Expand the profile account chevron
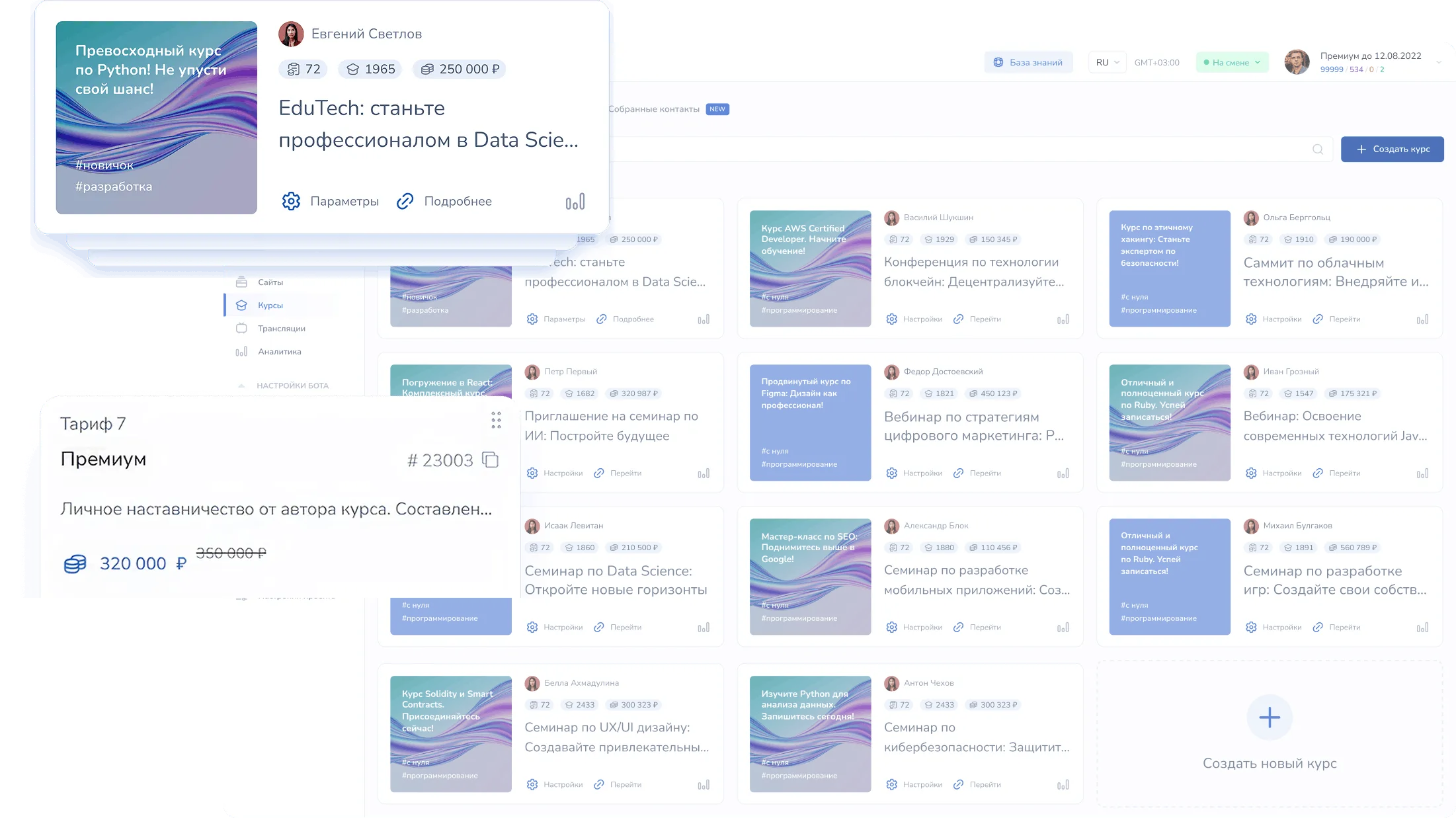Viewport: 1456px width, 818px height. [x=1439, y=62]
